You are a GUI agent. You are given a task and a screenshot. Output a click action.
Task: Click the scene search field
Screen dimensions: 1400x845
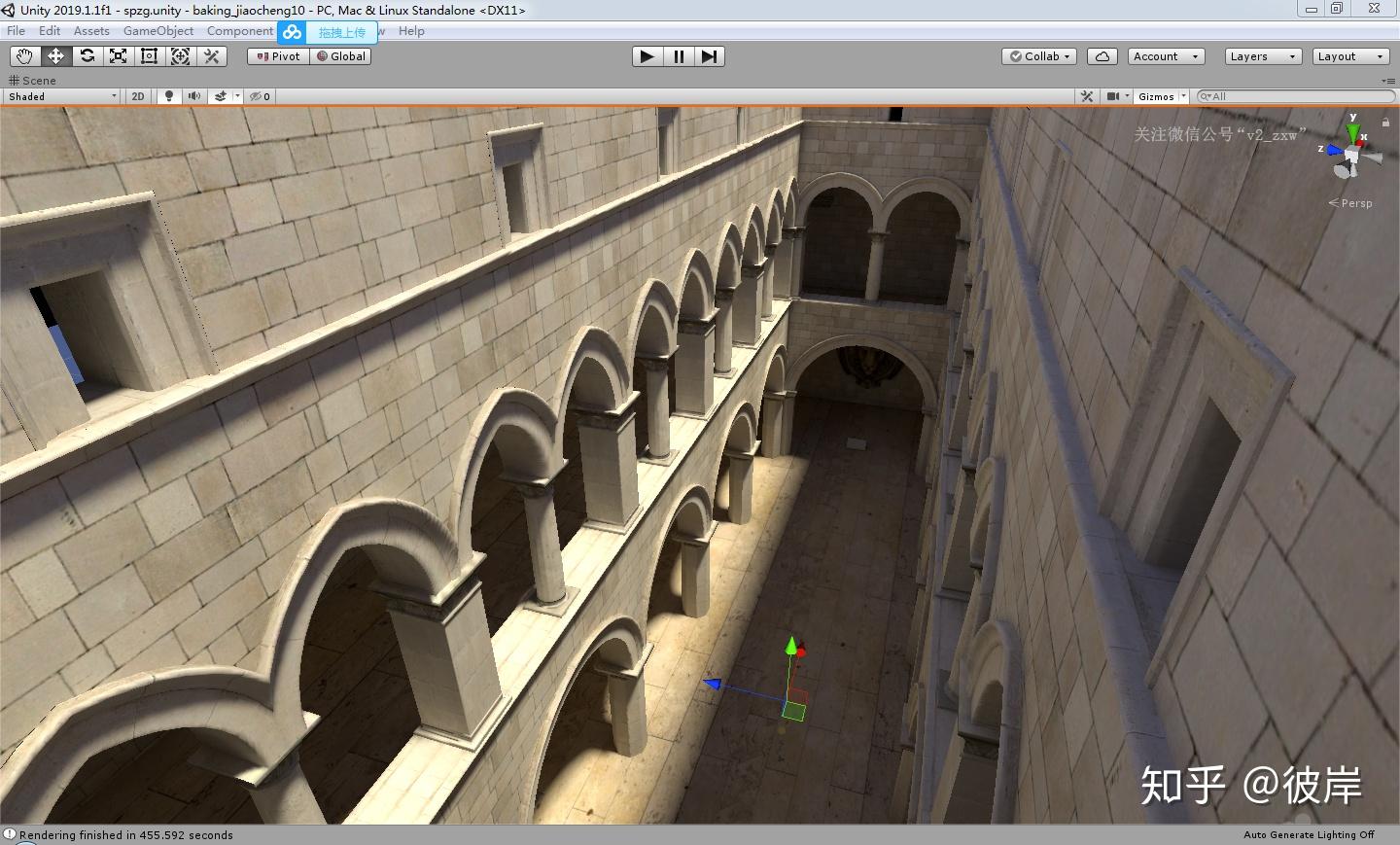[1298, 96]
